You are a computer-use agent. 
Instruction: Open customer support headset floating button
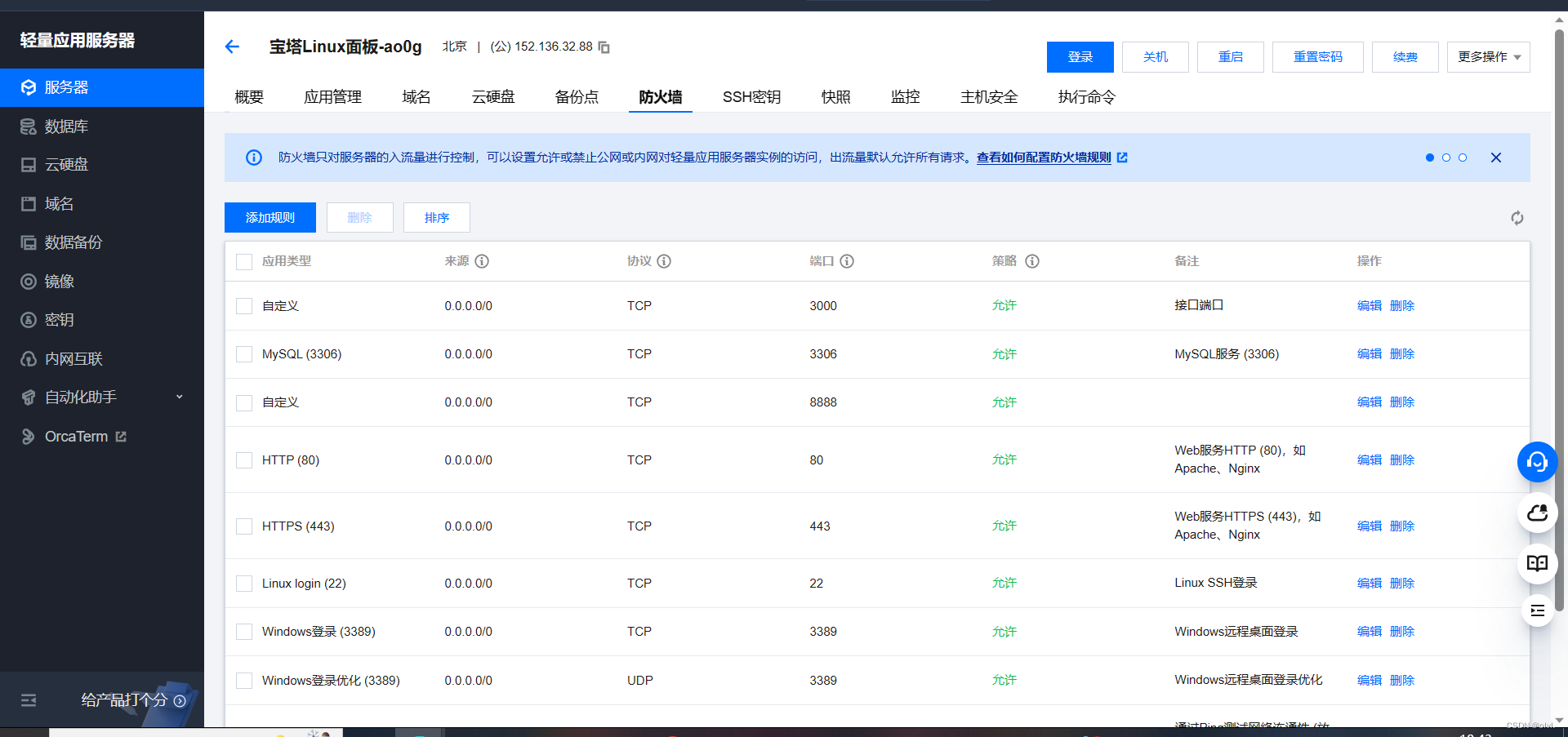click(1537, 462)
